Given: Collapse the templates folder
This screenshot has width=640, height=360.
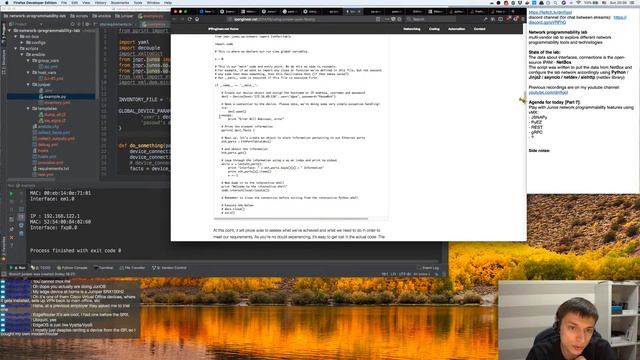Looking at the screenshot, I should point(29,109).
